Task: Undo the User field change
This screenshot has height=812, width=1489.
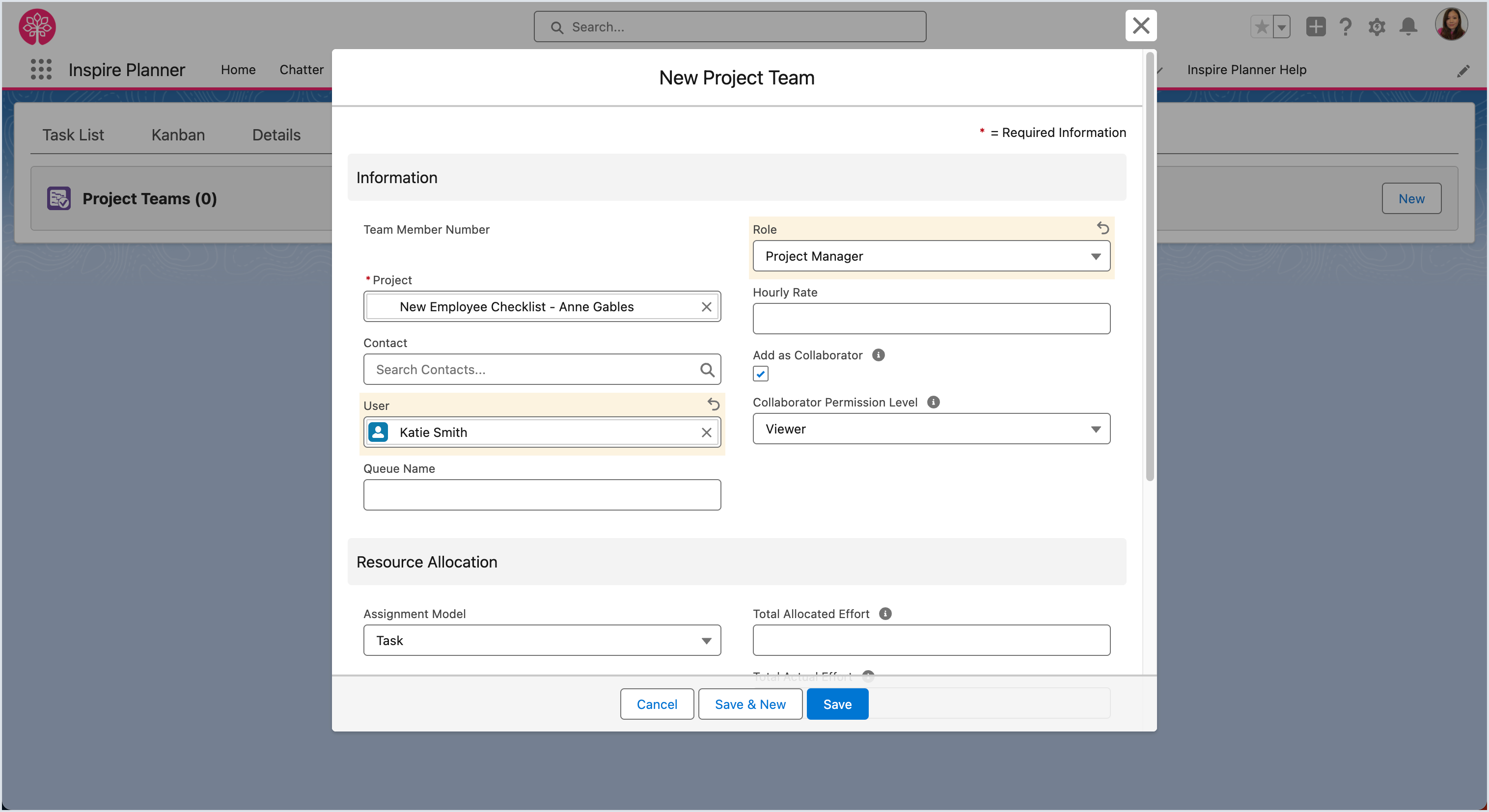Action: click(713, 405)
